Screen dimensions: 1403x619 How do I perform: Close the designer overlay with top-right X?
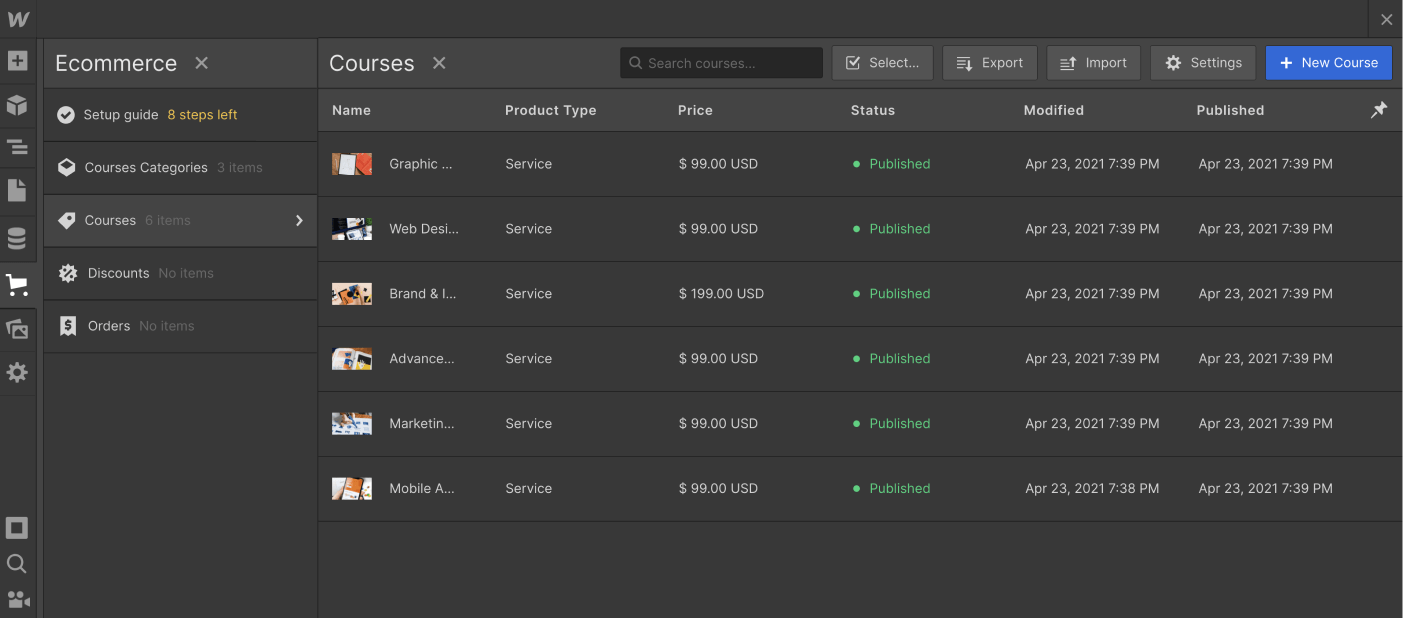click(x=1386, y=20)
